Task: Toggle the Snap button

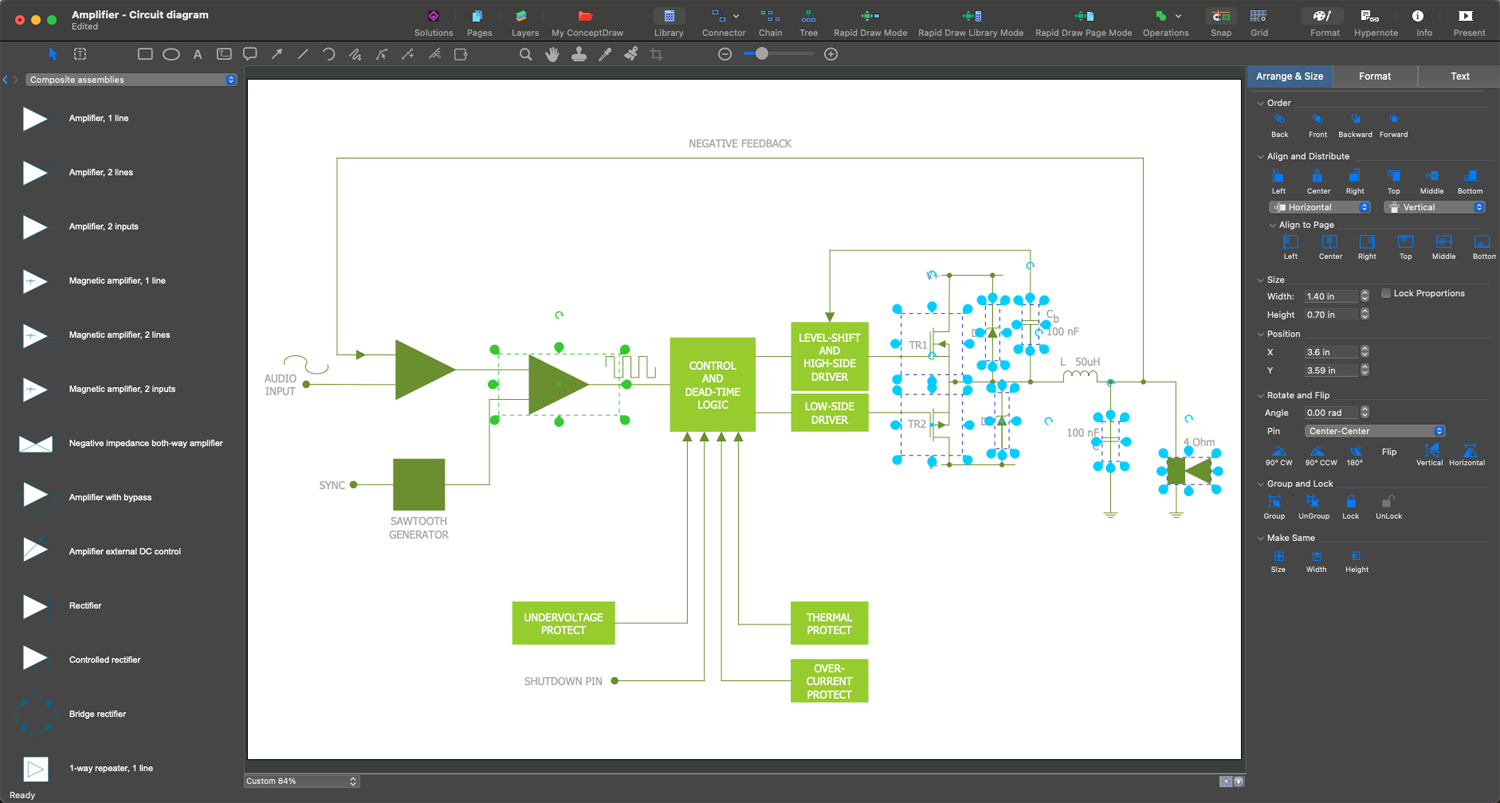Action: [1220, 17]
